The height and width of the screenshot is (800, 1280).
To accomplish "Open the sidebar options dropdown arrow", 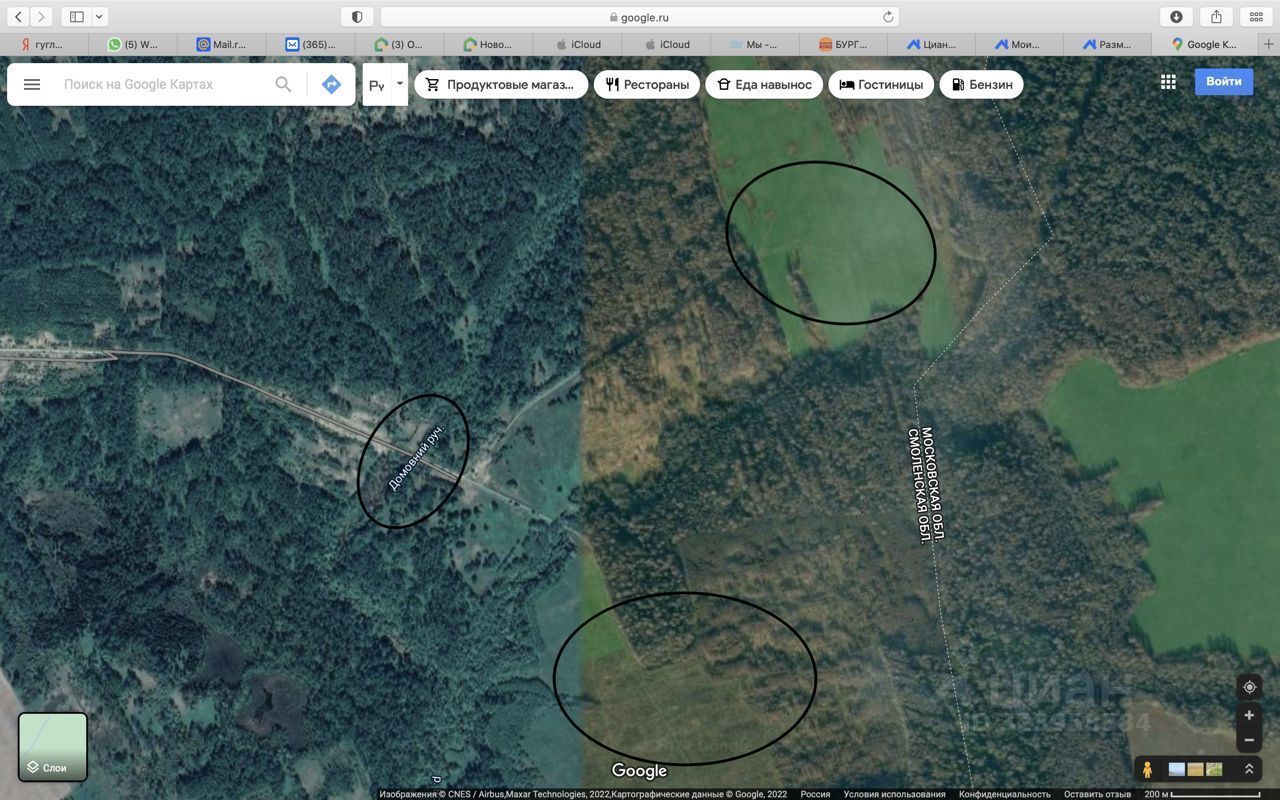I will click(x=99, y=17).
